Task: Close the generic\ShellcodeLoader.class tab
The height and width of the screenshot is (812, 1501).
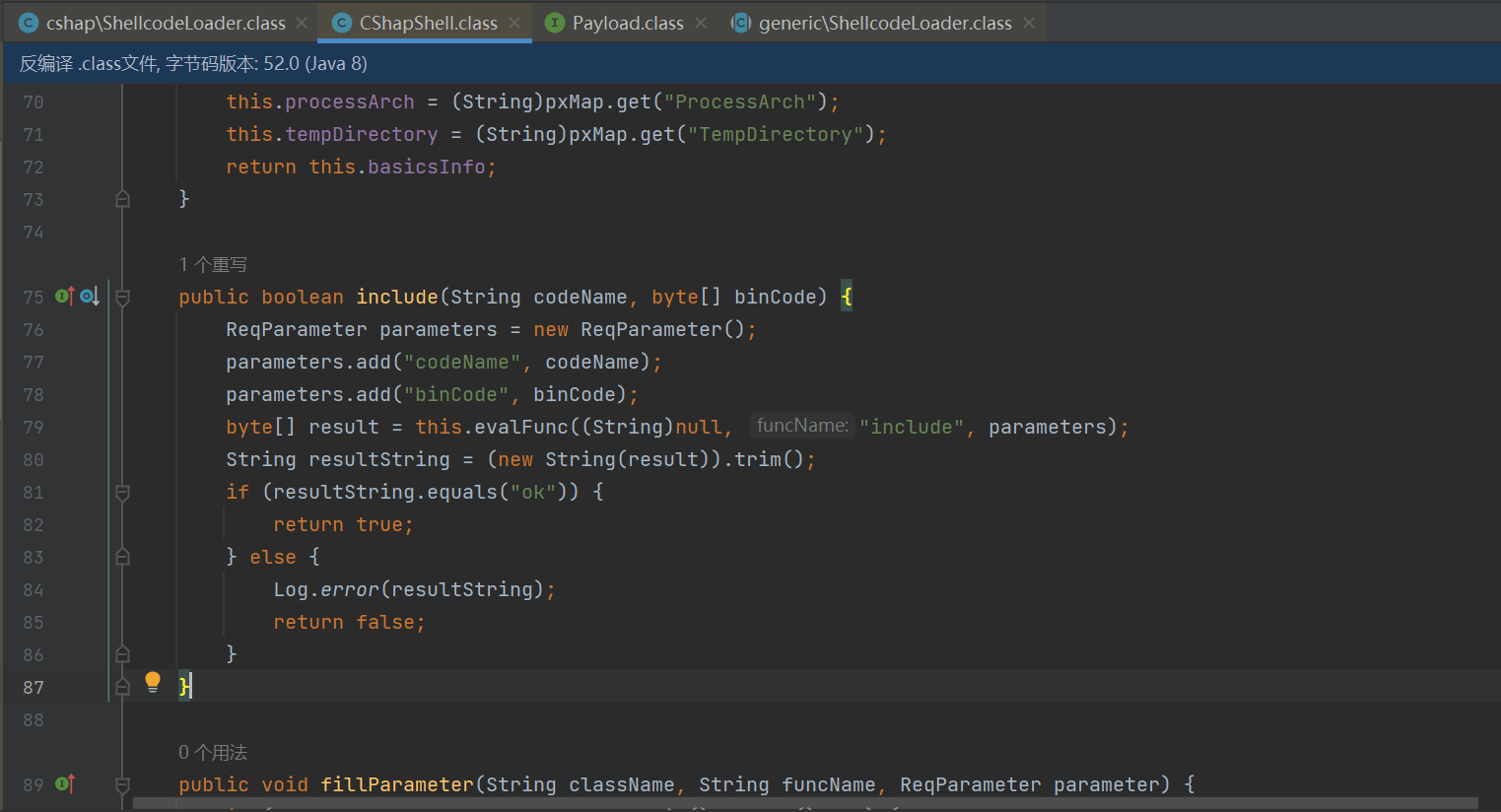Action: 1029,23
